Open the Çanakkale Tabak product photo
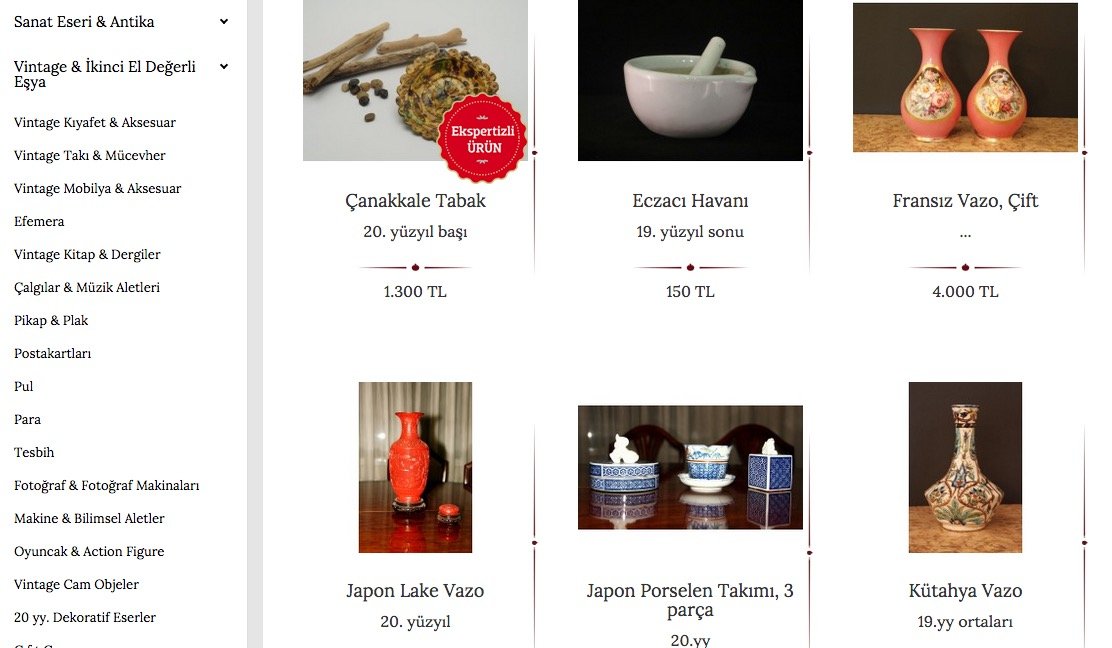This screenshot has height=648, width=1112. click(415, 80)
